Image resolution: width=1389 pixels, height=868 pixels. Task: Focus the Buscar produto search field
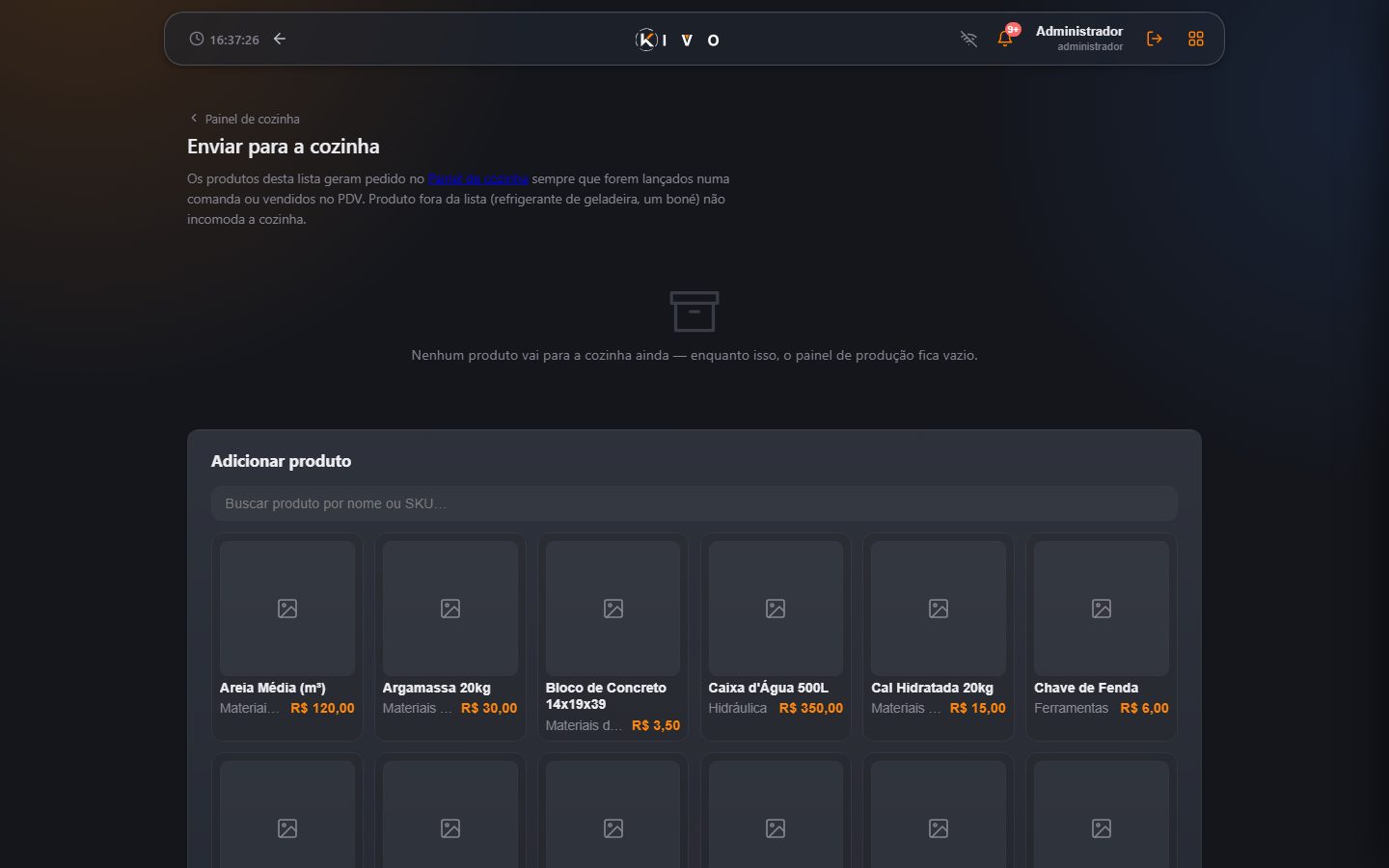click(x=694, y=503)
